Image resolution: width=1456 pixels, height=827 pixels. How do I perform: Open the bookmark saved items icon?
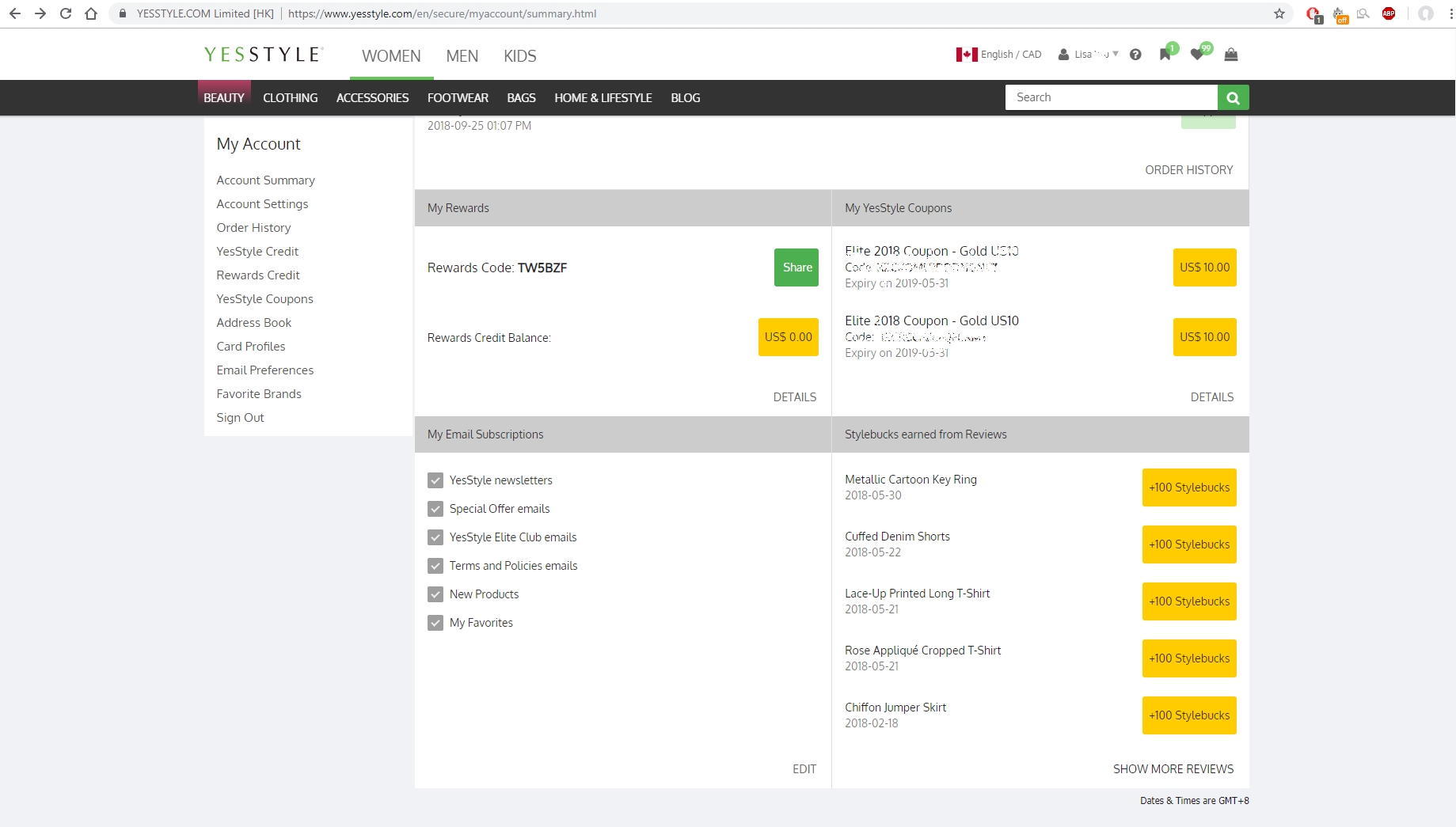[x=1165, y=55]
